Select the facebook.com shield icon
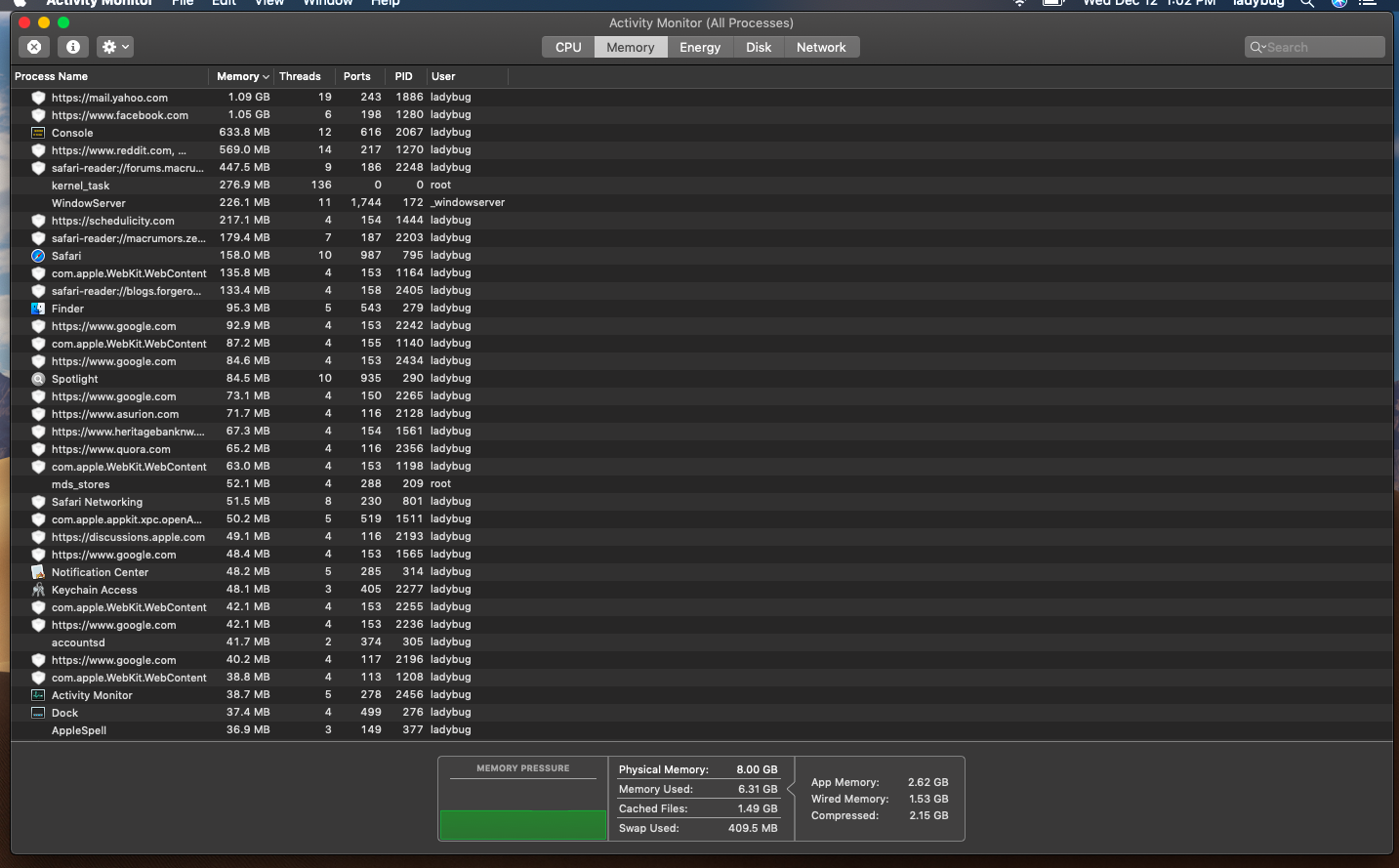 point(38,115)
